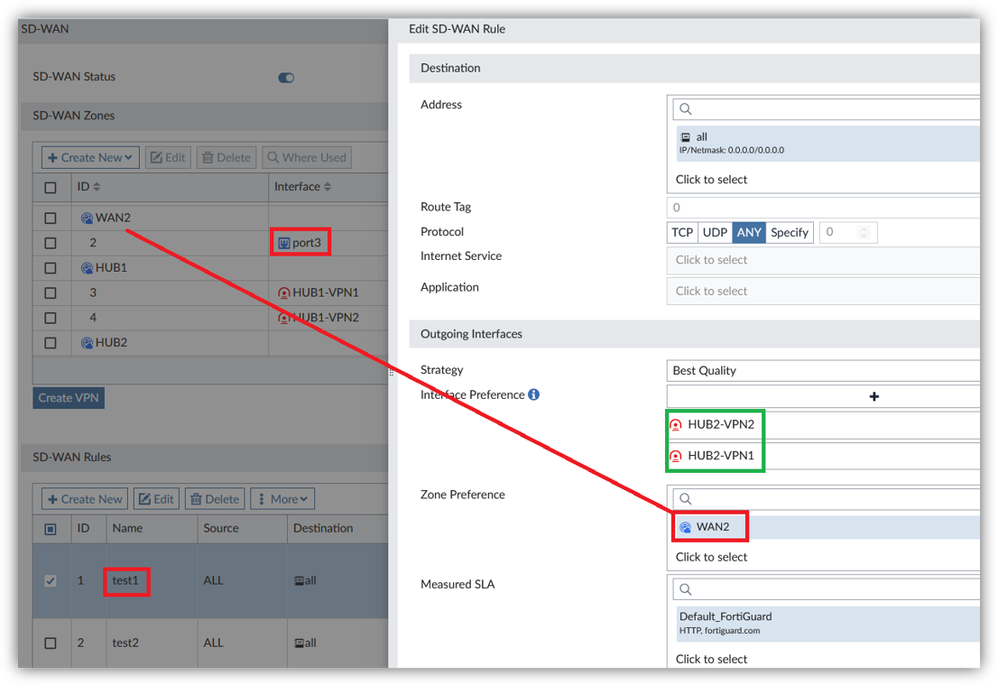The width and height of the screenshot is (998, 686).
Task: Select the test2 rule name
Action: coord(125,643)
